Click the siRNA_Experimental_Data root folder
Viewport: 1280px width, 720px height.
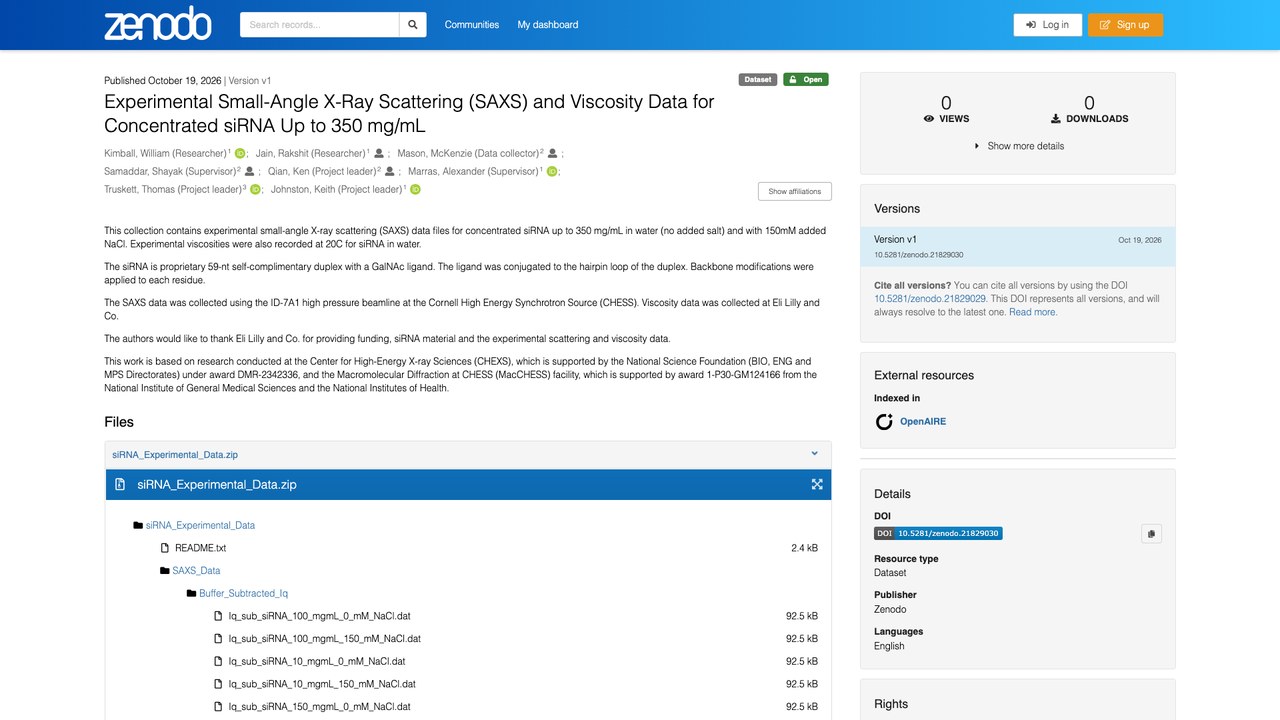[x=200, y=525]
